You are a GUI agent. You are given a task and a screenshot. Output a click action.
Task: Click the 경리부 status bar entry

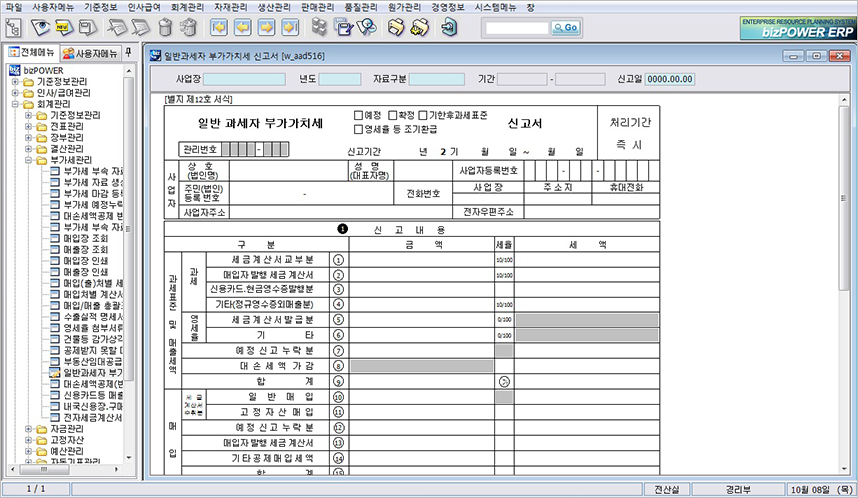pos(738,489)
